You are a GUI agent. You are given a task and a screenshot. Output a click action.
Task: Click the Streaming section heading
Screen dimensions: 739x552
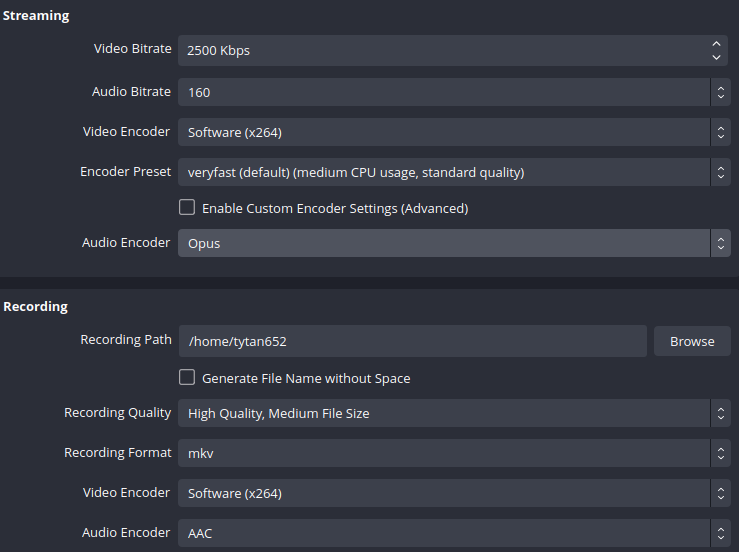pyautogui.click(x=36, y=16)
